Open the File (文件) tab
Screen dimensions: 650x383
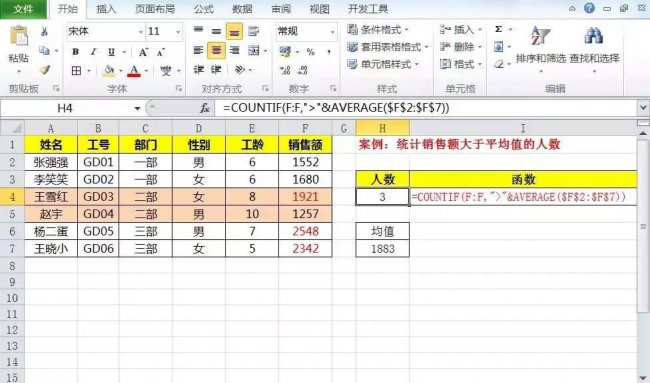click(x=23, y=9)
